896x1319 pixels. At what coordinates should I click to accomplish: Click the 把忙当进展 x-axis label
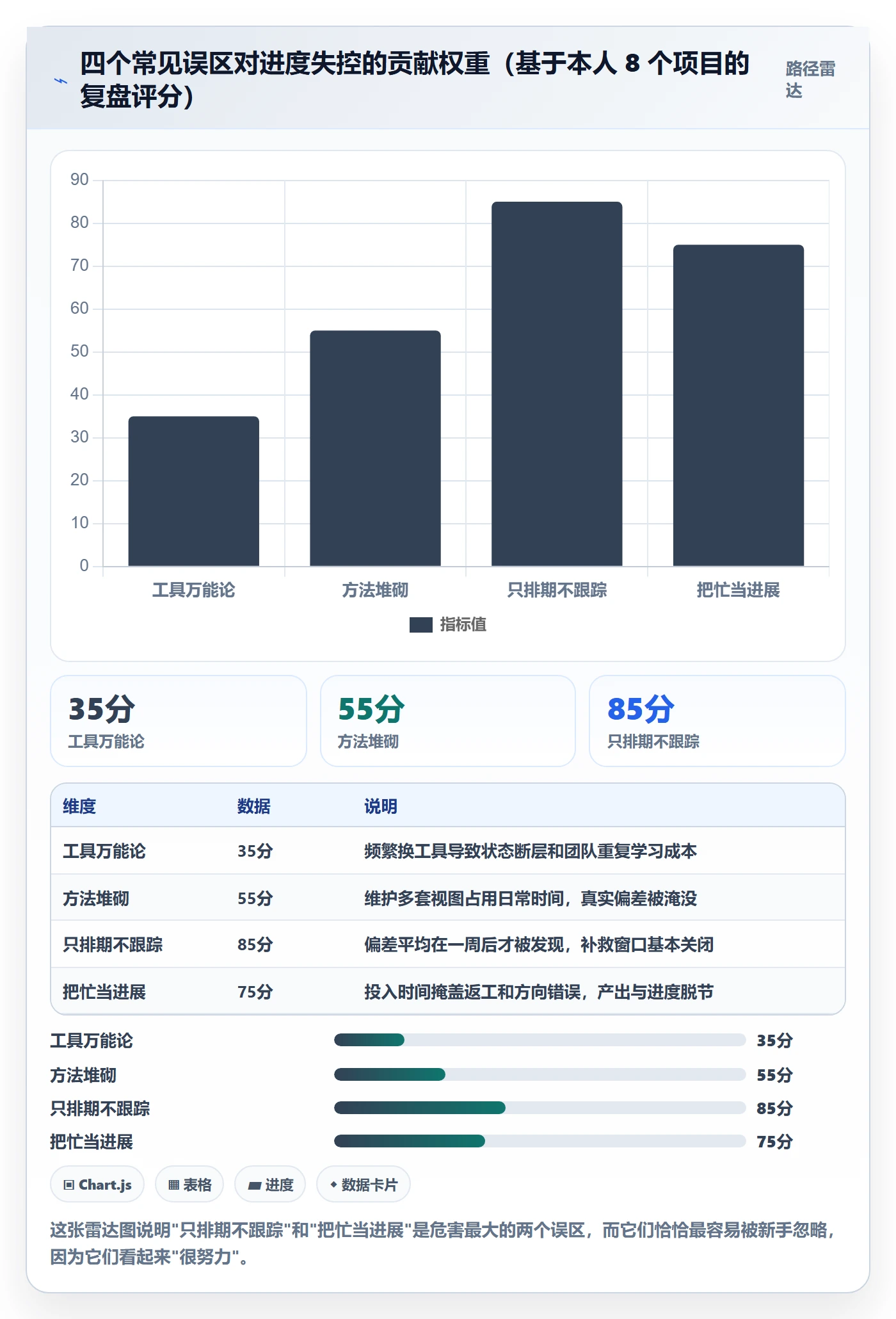[739, 590]
